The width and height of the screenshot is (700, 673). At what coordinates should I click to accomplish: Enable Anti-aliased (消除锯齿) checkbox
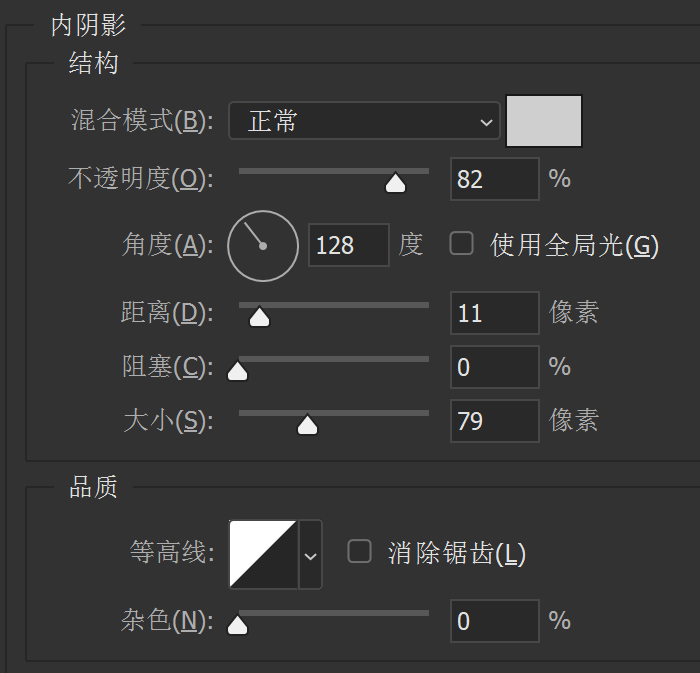359,551
